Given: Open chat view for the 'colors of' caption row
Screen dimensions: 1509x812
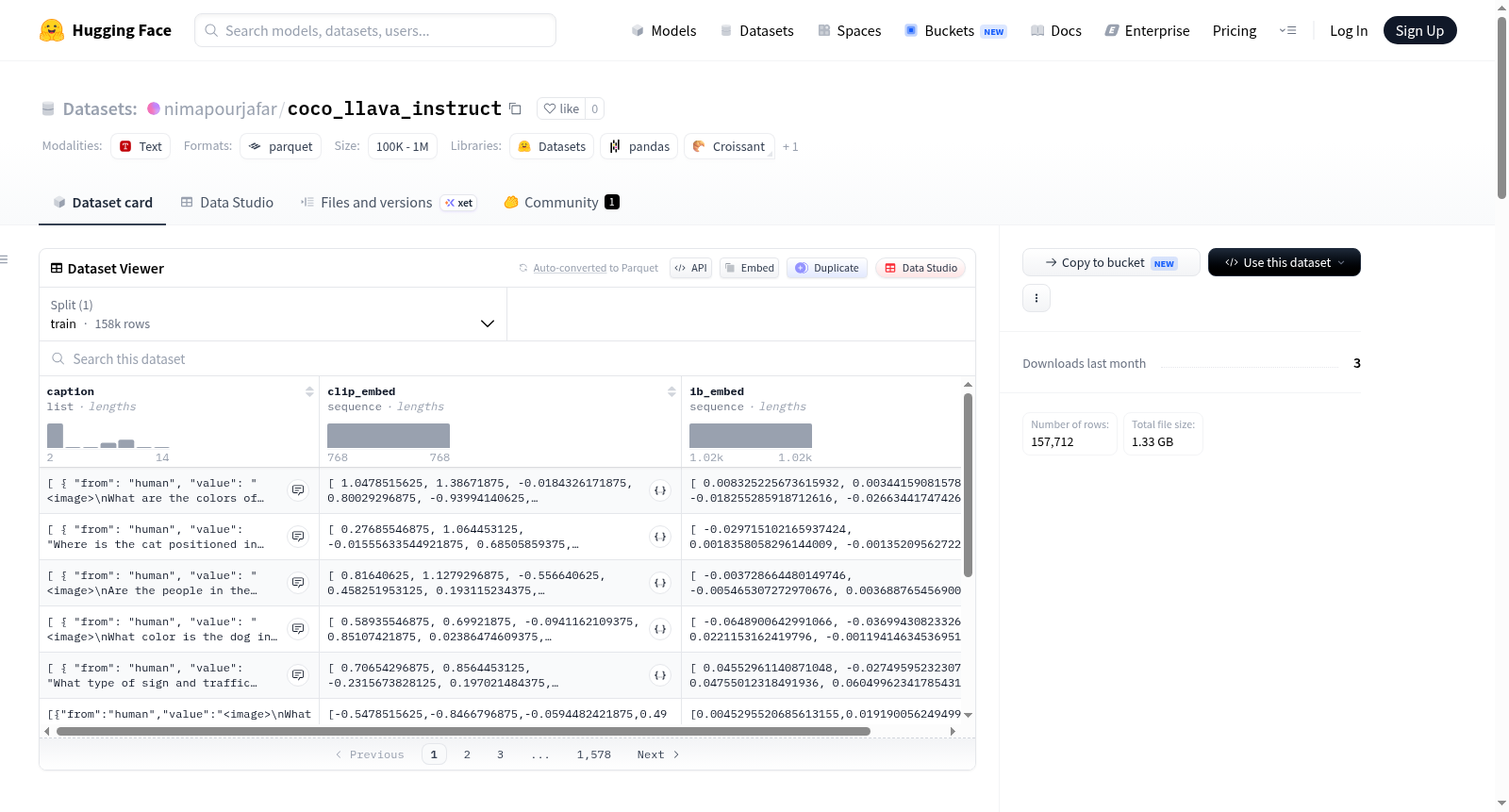Looking at the screenshot, I should [298, 490].
